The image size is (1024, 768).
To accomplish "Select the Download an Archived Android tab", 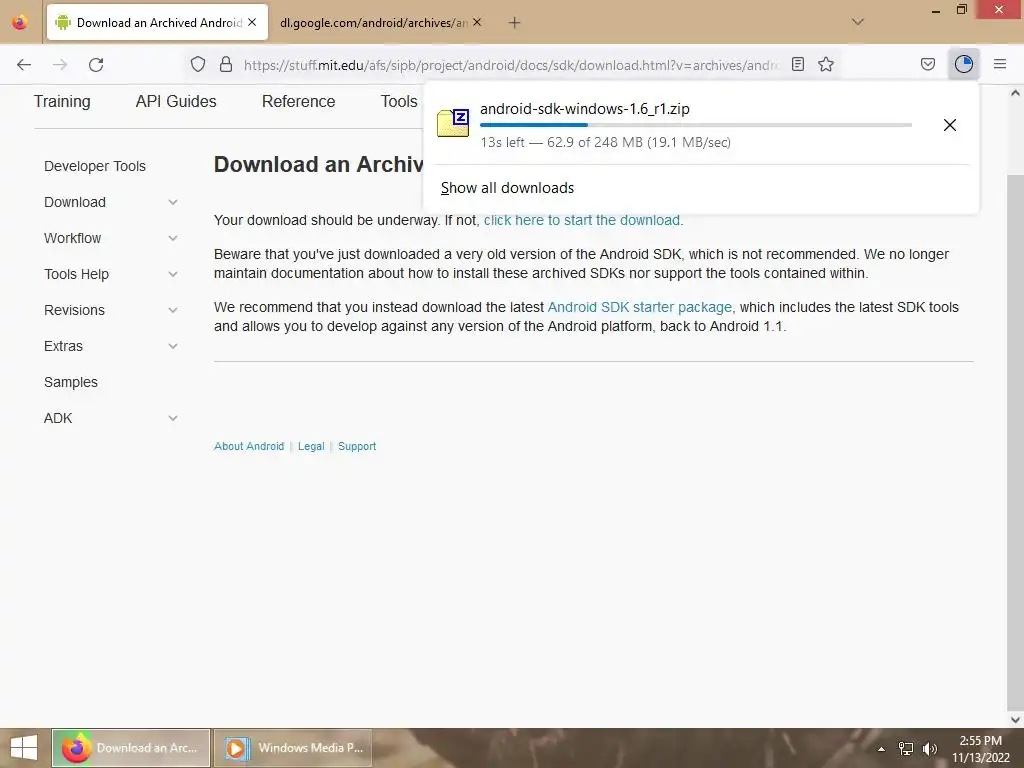I will [157, 22].
